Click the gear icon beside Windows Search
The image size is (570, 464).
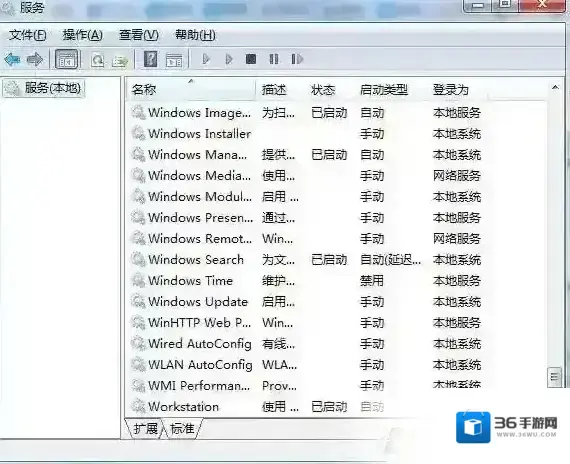pos(138,260)
